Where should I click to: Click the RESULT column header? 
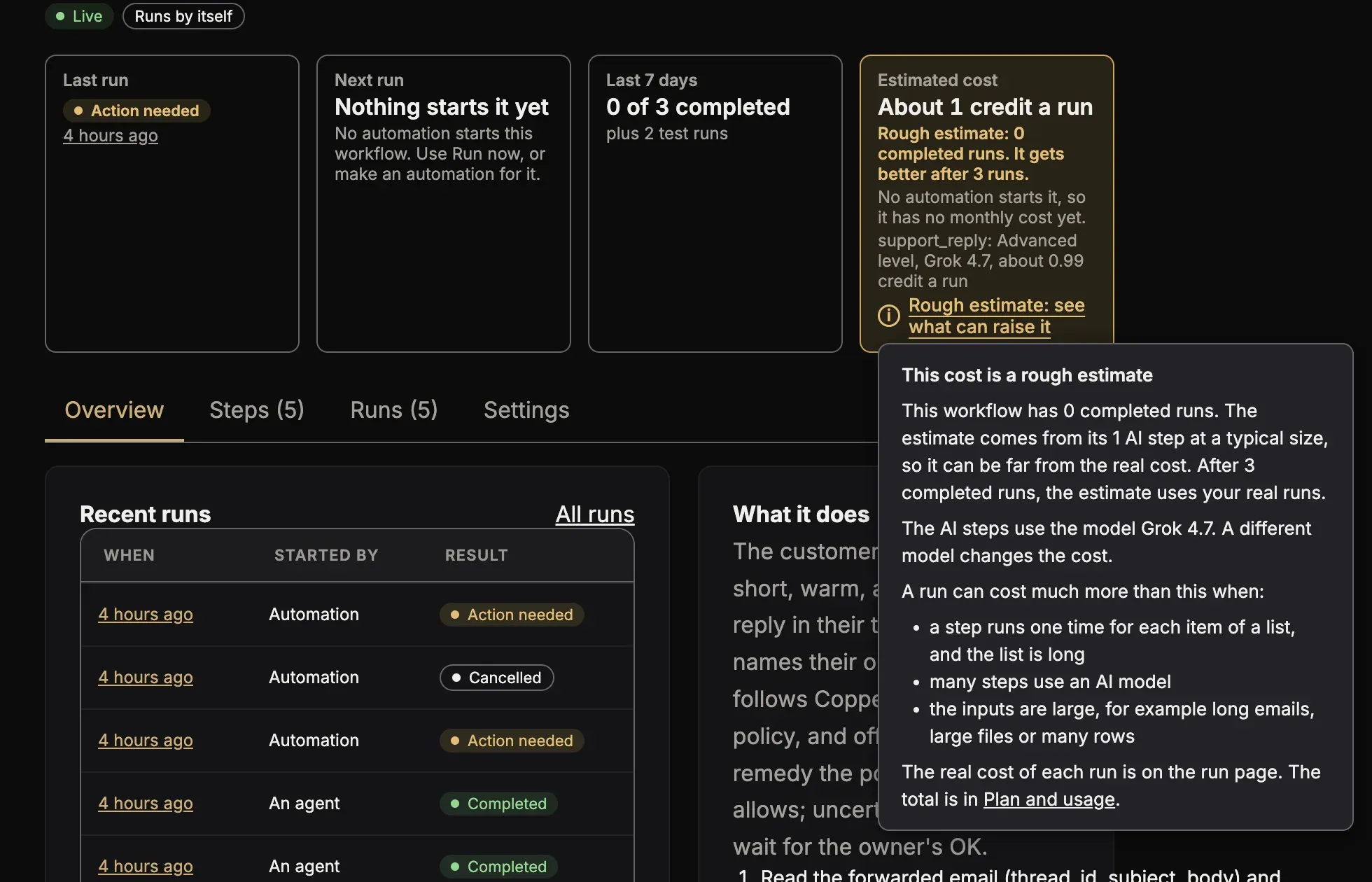(477, 555)
